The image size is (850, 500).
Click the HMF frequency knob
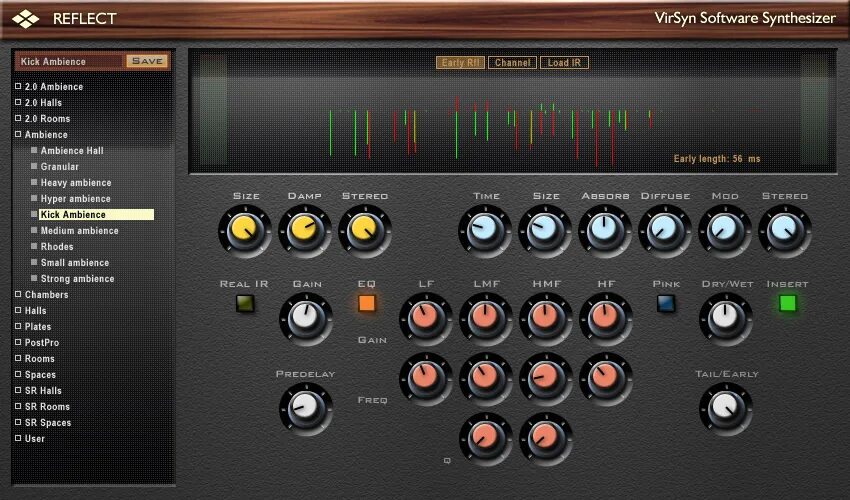[x=546, y=378]
